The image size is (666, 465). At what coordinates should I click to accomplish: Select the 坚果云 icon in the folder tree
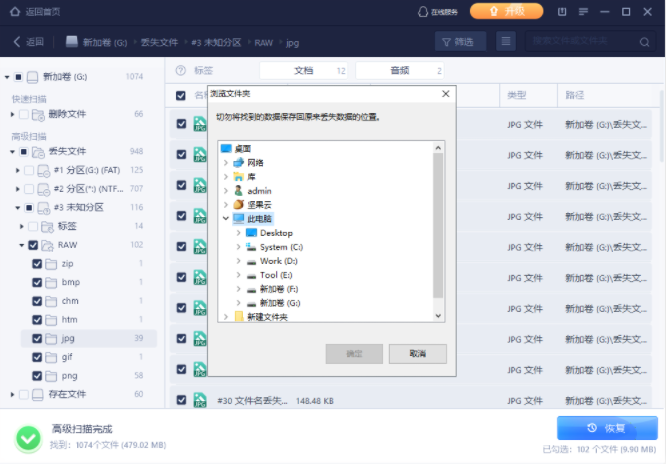[x=238, y=204]
